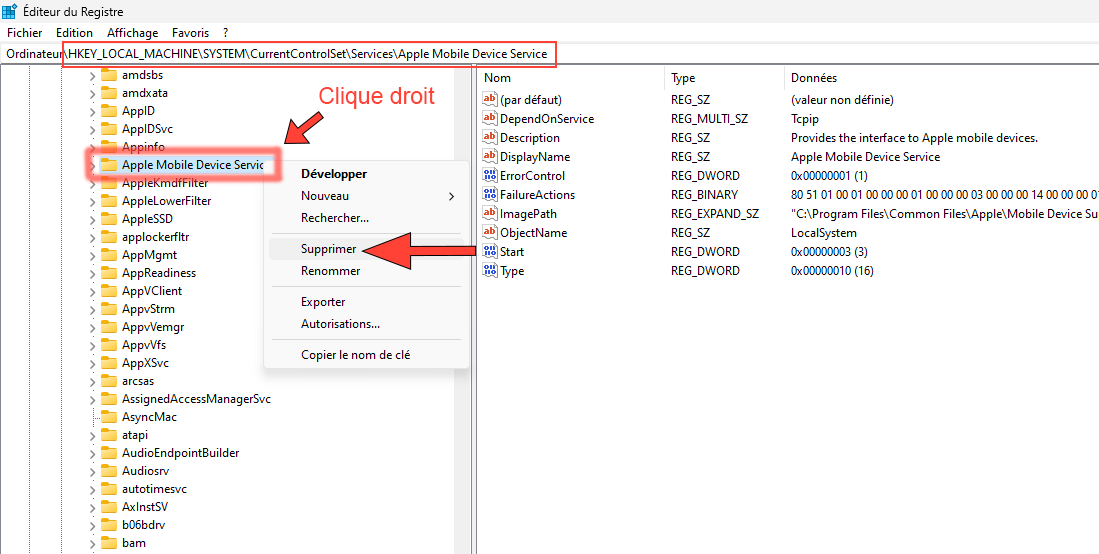Click the amdxata folder icon

[109, 93]
